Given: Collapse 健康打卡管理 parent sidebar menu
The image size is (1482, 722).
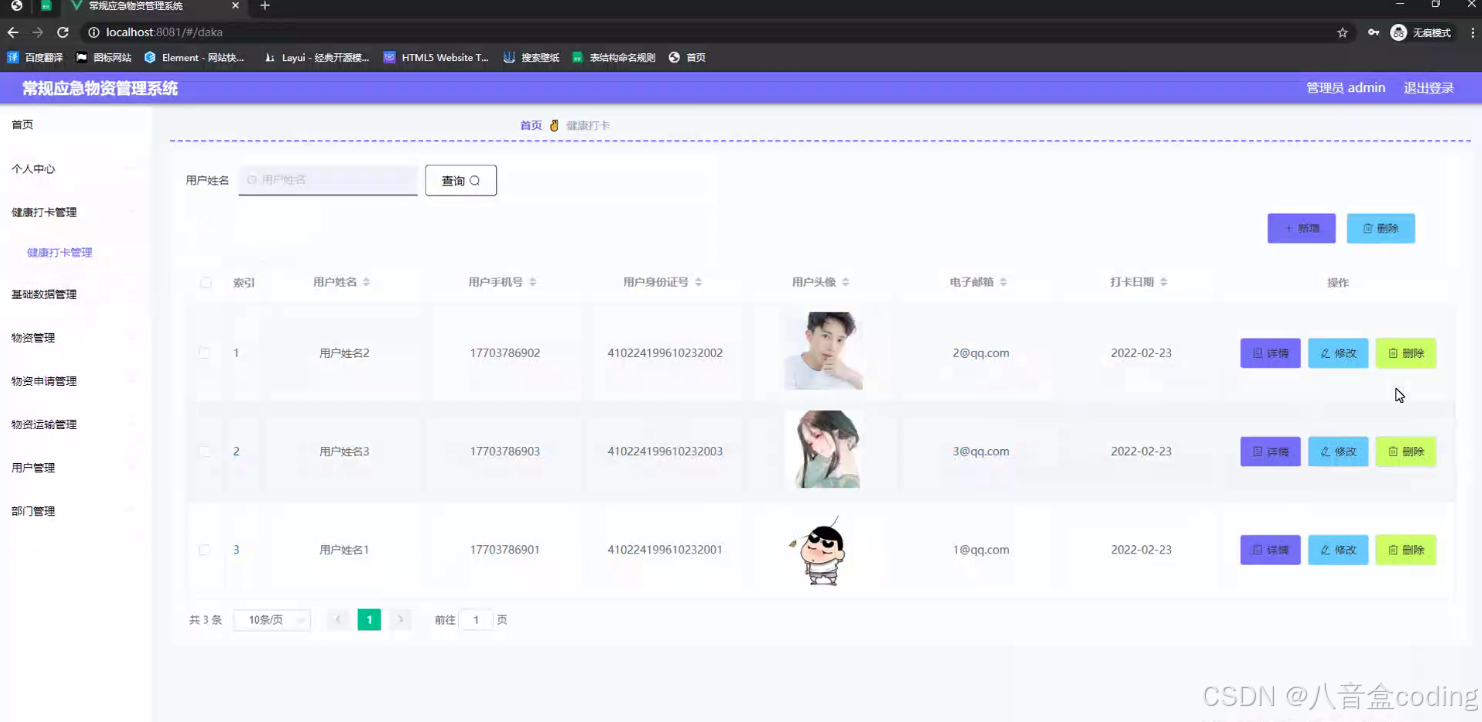Looking at the screenshot, I should 75,212.
